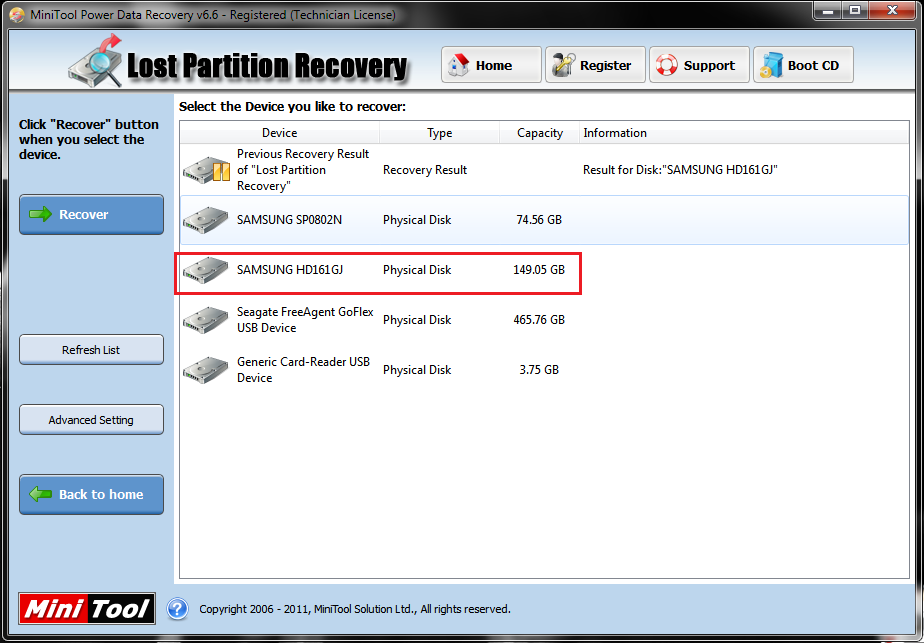This screenshot has height=643, width=924.
Task: Close the MiniTool Power Data Recovery window
Action: 892,11
